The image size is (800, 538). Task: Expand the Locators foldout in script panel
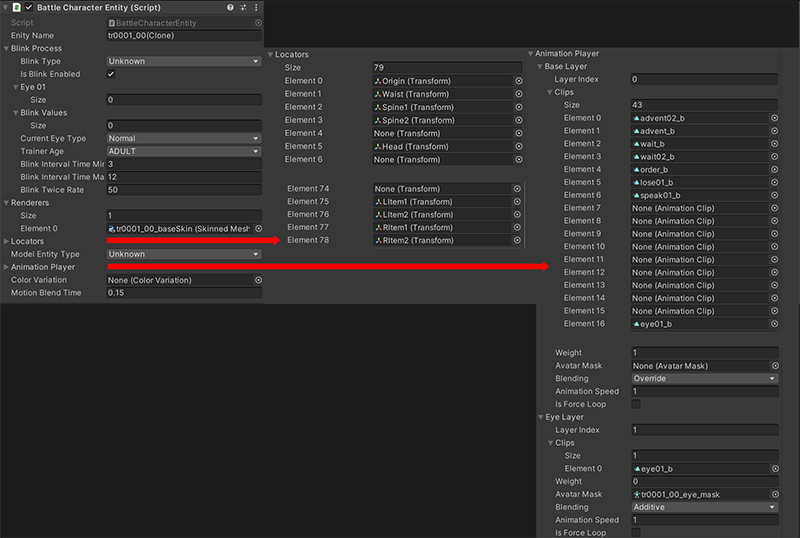[6, 241]
